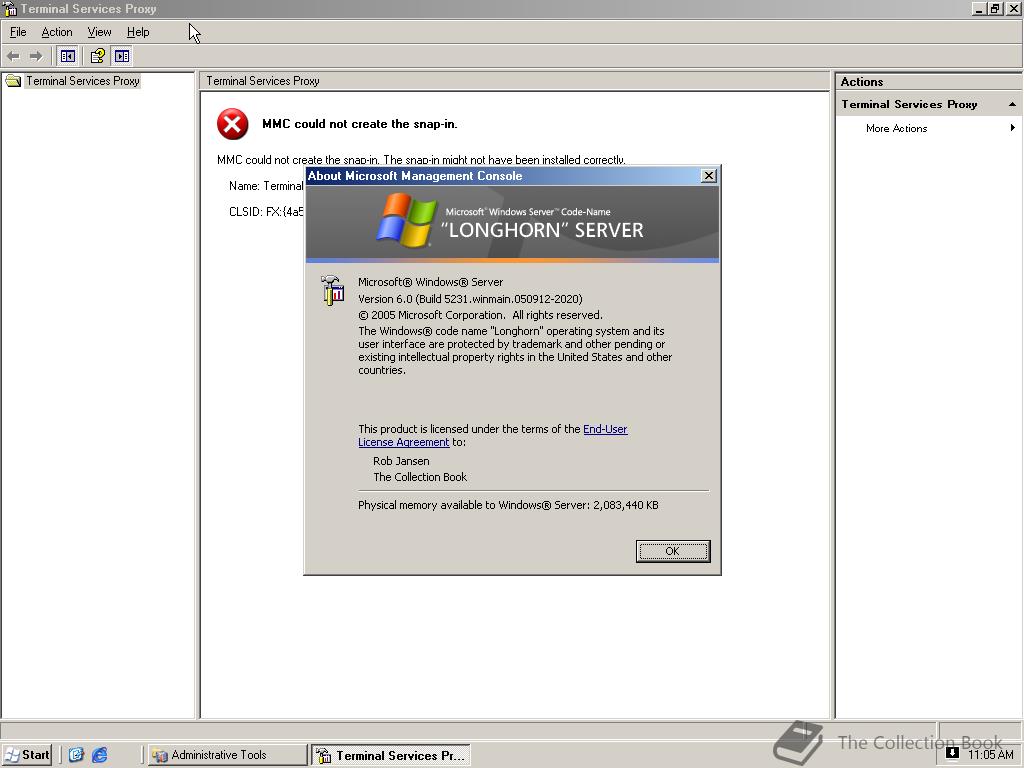Click the Terminal Services Proxy results pane header
The width and height of the screenshot is (1024, 768).
coord(515,81)
